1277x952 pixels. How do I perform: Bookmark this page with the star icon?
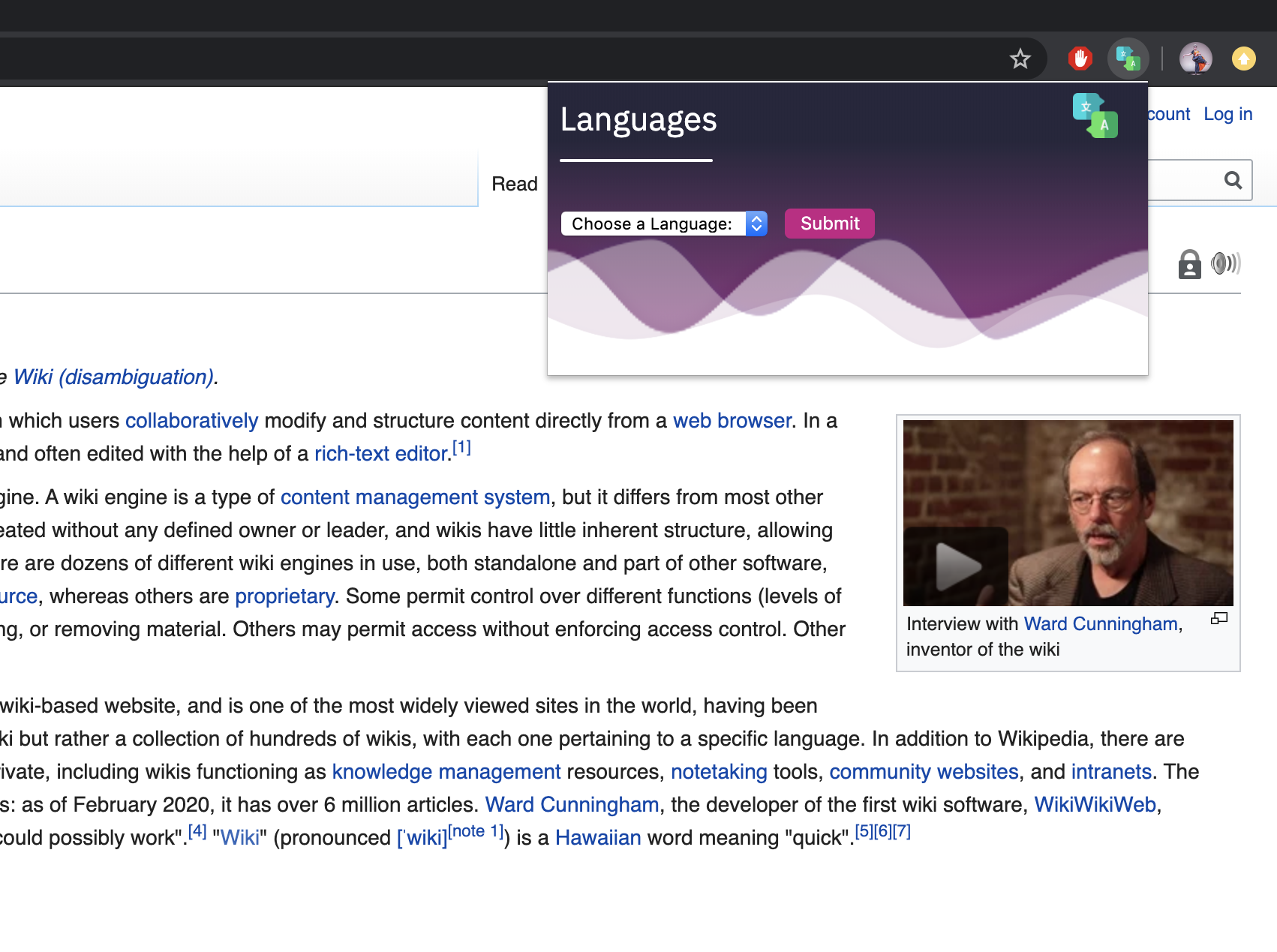(1020, 59)
